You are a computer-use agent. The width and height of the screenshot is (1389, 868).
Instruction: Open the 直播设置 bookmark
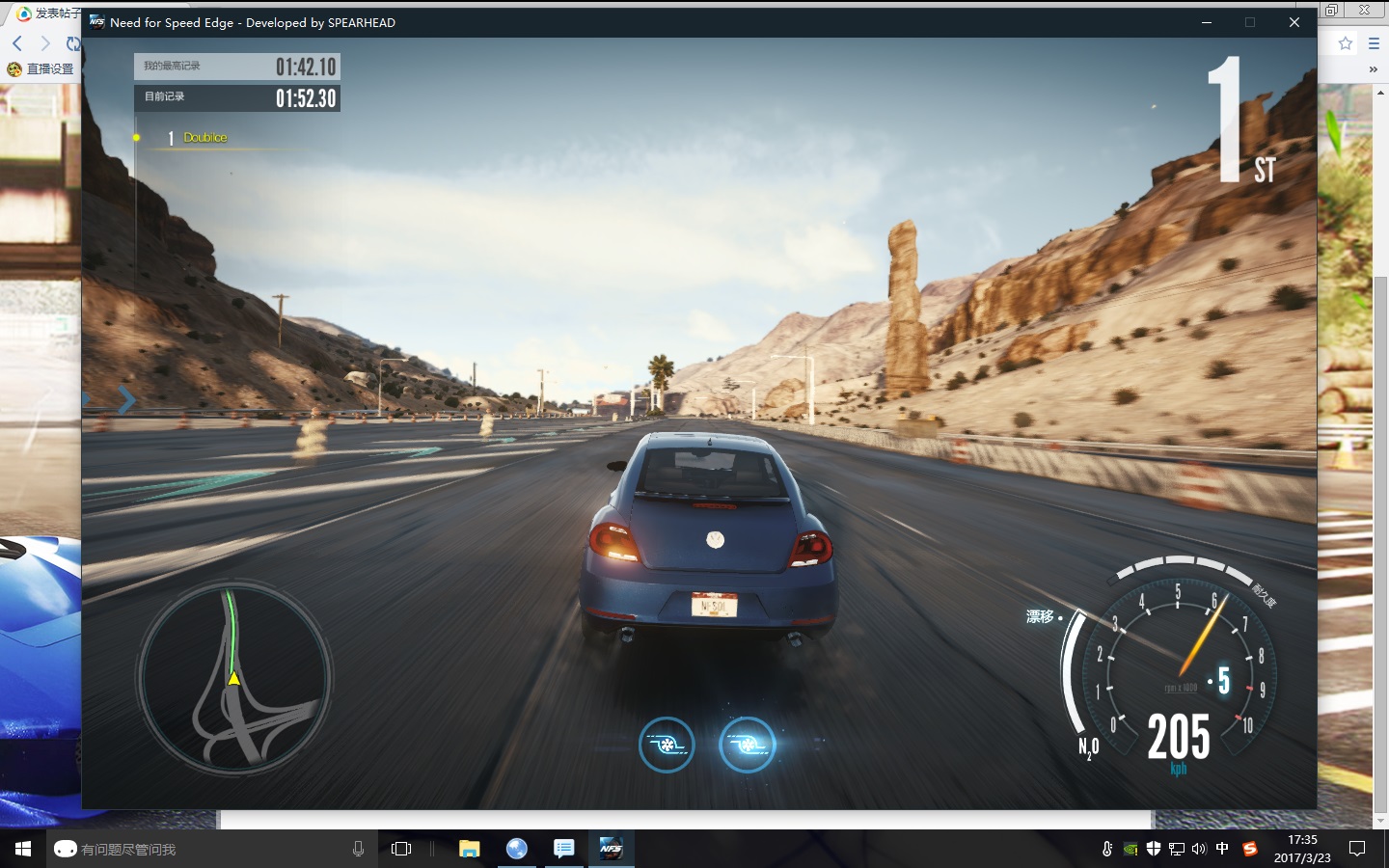pyautogui.click(x=41, y=68)
